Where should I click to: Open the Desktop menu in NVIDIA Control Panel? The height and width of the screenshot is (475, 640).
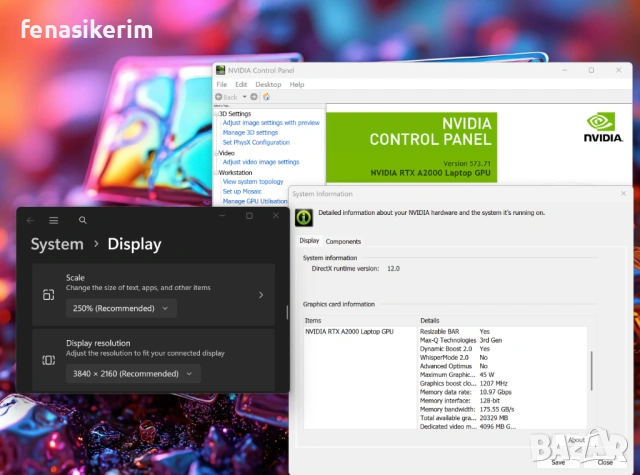[268, 84]
